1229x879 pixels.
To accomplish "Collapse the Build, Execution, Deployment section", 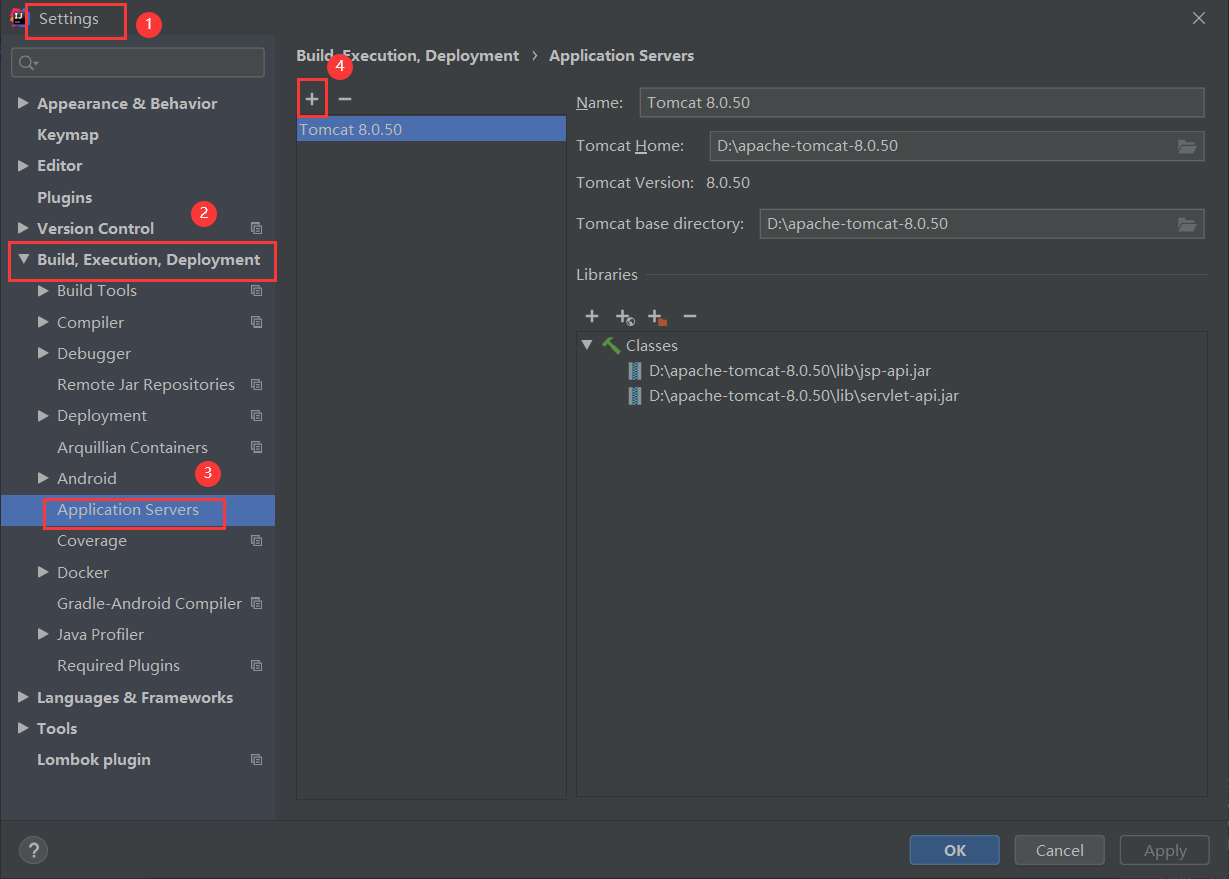I will (x=23, y=259).
